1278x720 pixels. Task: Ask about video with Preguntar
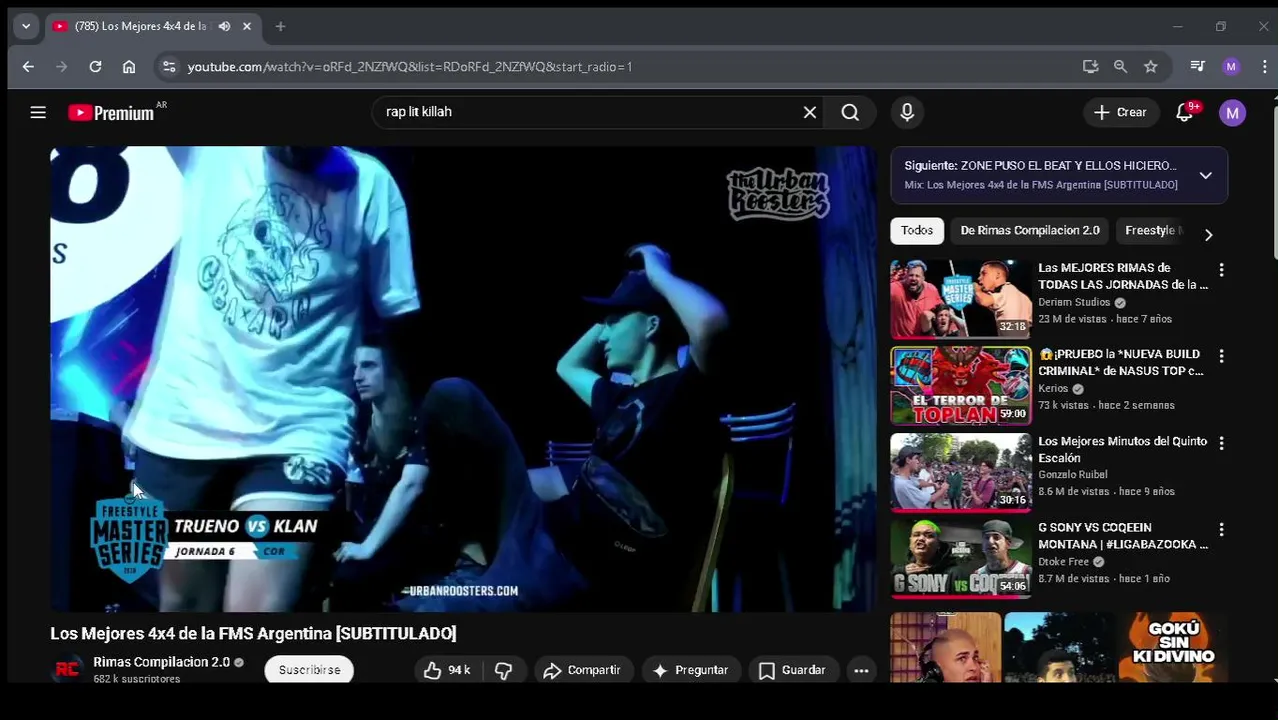click(690, 670)
